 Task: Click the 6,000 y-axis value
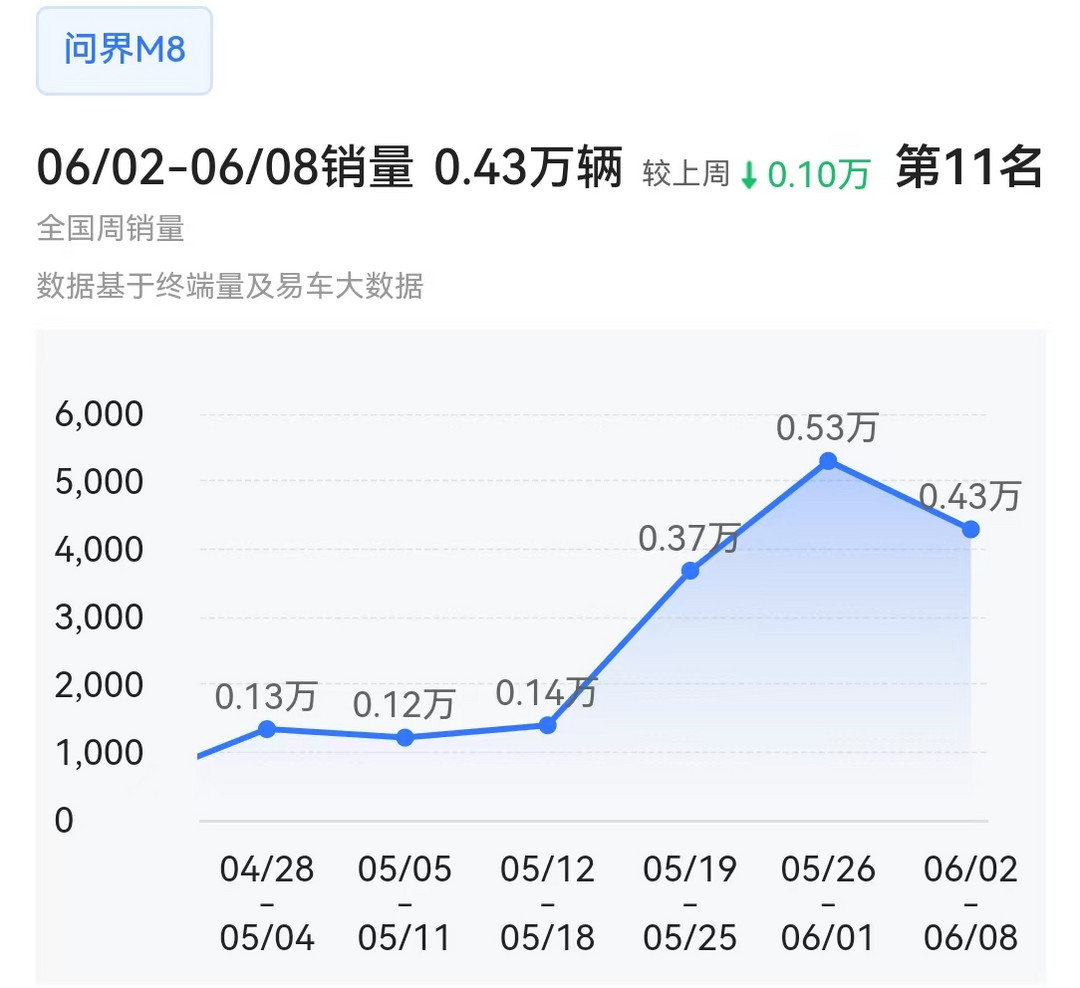click(99, 414)
